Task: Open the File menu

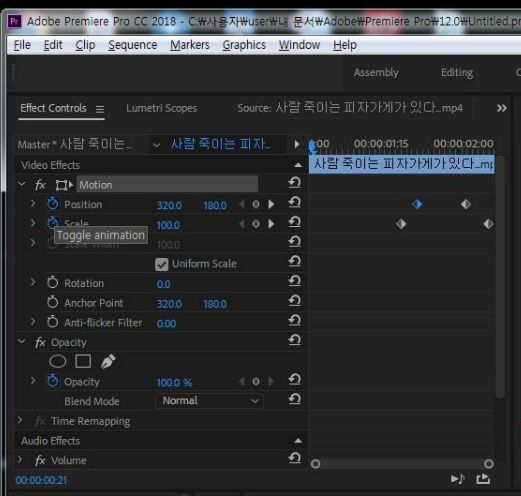Action: point(22,45)
